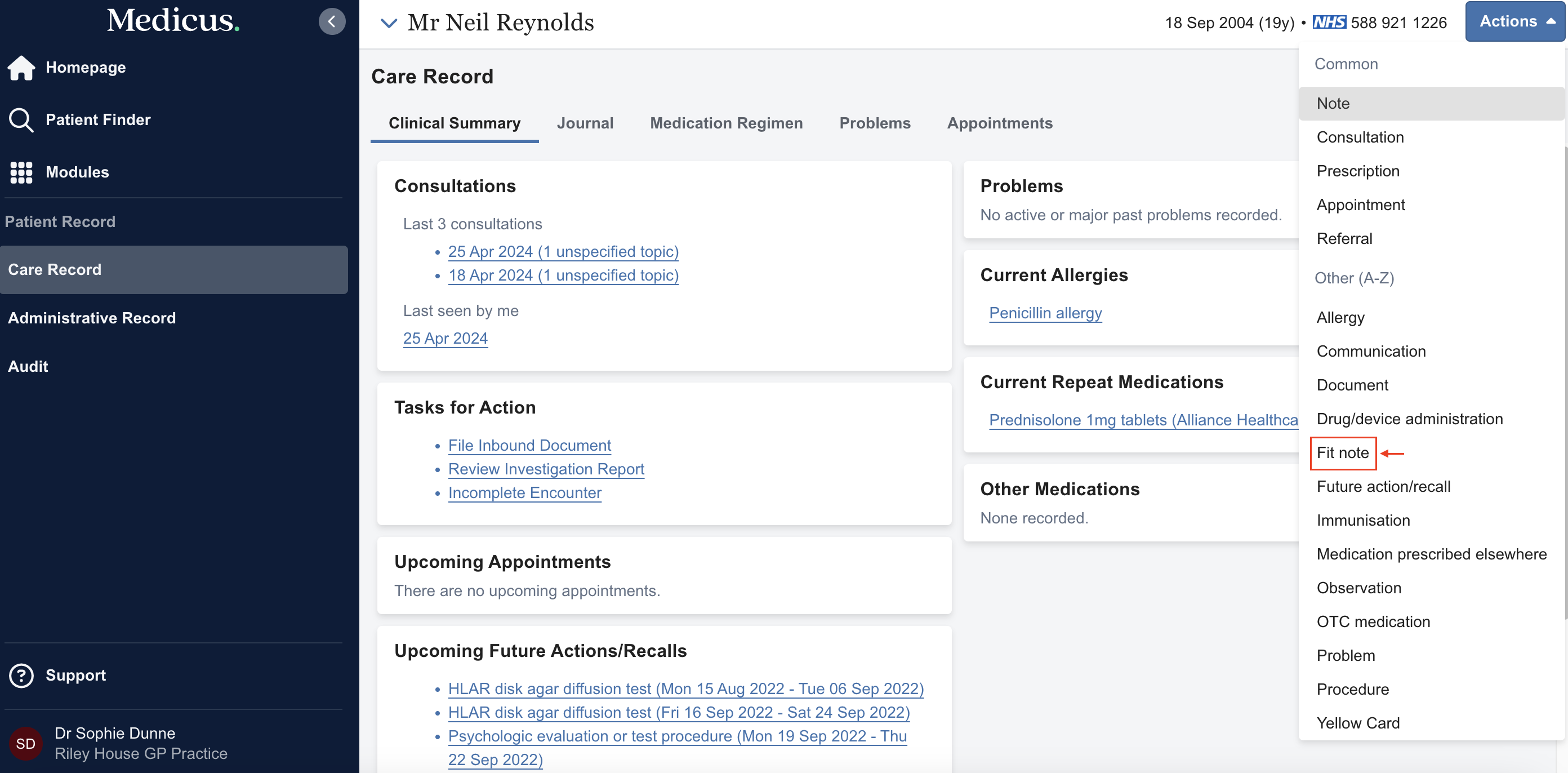
Task: Click the SD user avatar for Dr Sophie Dunne
Action: point(25,743)
